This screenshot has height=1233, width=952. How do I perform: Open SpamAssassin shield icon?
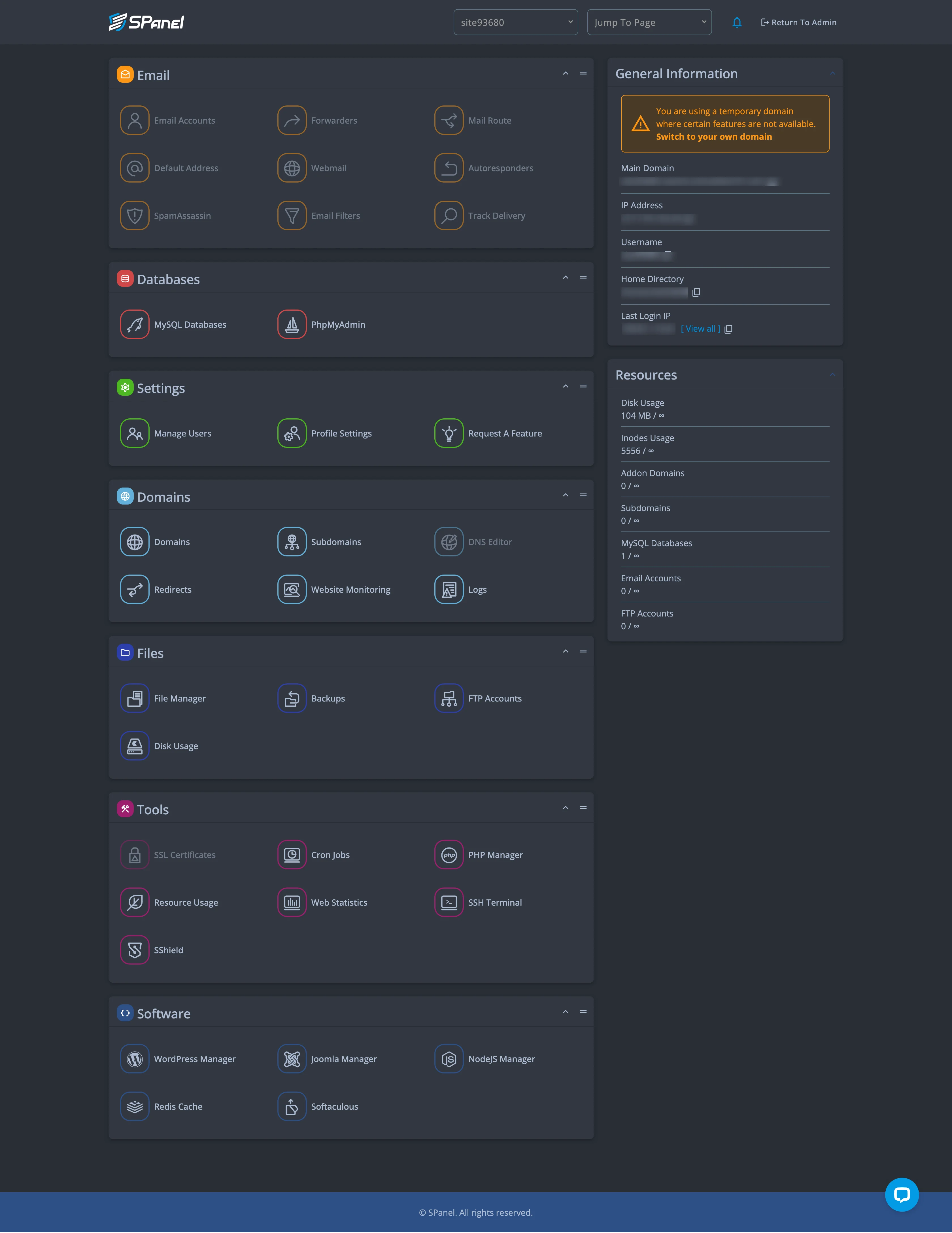pos(134,216)
